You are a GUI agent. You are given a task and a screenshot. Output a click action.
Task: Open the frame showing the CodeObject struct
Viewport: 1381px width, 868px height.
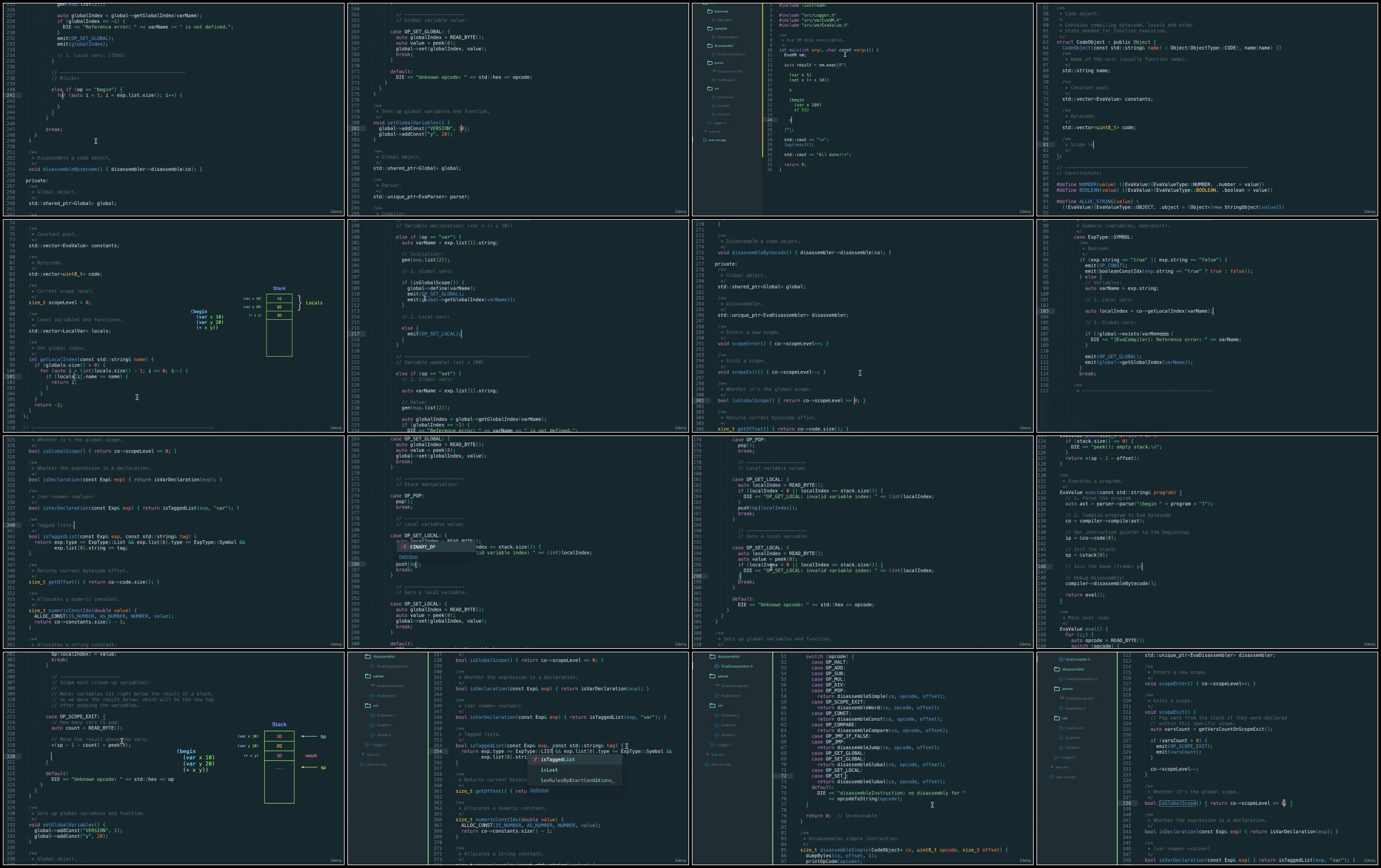(x=1207, y=109)
